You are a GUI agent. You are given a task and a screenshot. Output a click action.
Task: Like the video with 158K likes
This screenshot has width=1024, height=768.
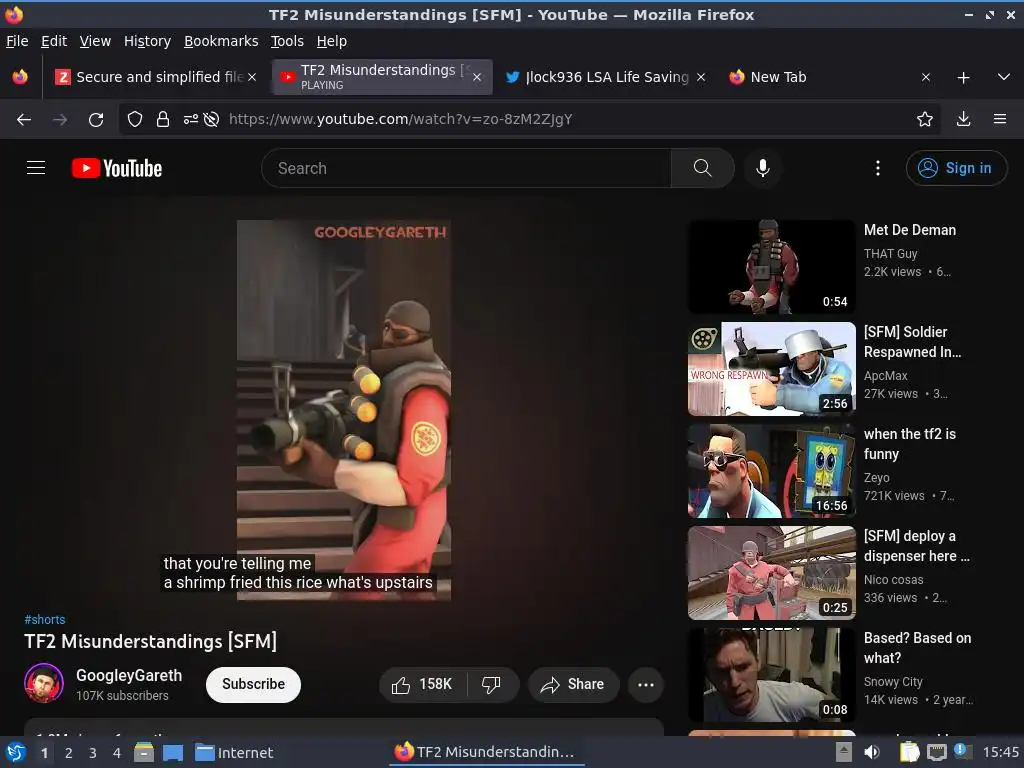click(x=422, y=684)
